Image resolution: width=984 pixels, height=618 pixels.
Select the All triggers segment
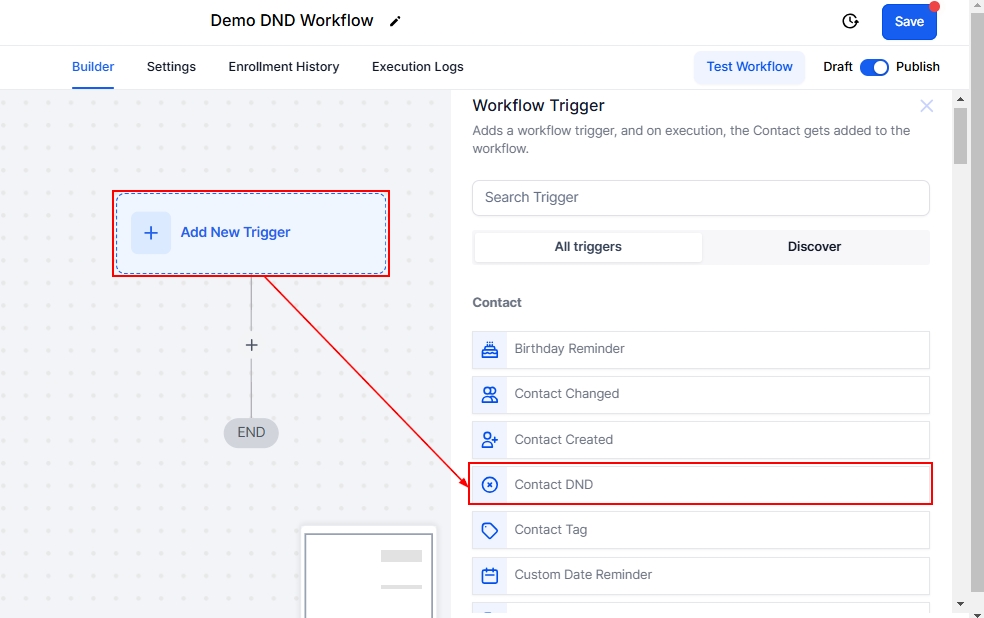coord(588,247)
